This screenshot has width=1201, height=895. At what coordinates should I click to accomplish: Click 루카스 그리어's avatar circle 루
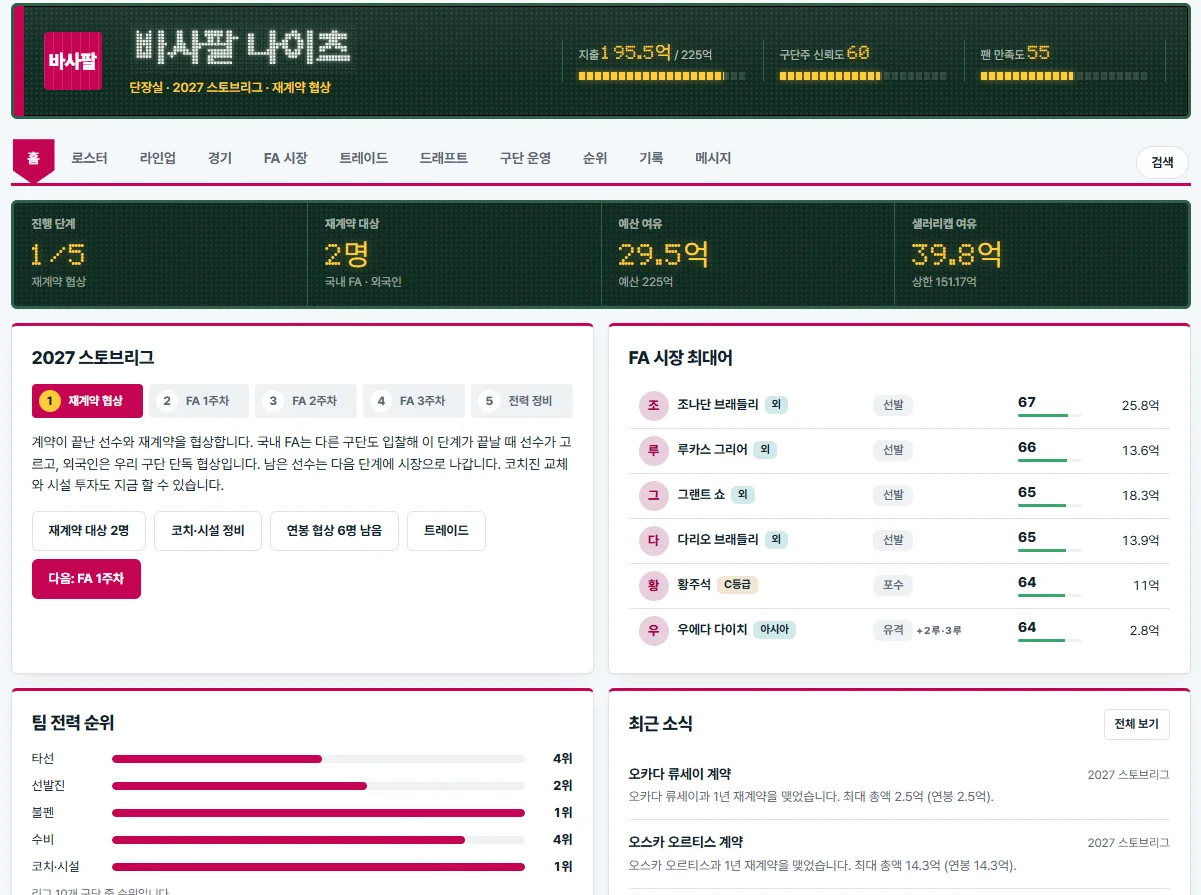coord(653,450)
